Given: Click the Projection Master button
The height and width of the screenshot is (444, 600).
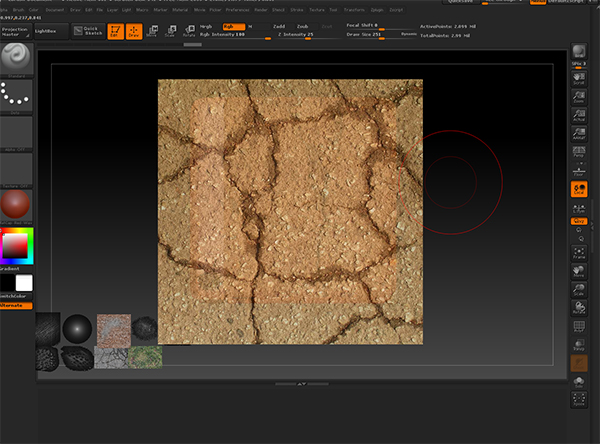Looking at the screenshot, I should coord(14,31).
